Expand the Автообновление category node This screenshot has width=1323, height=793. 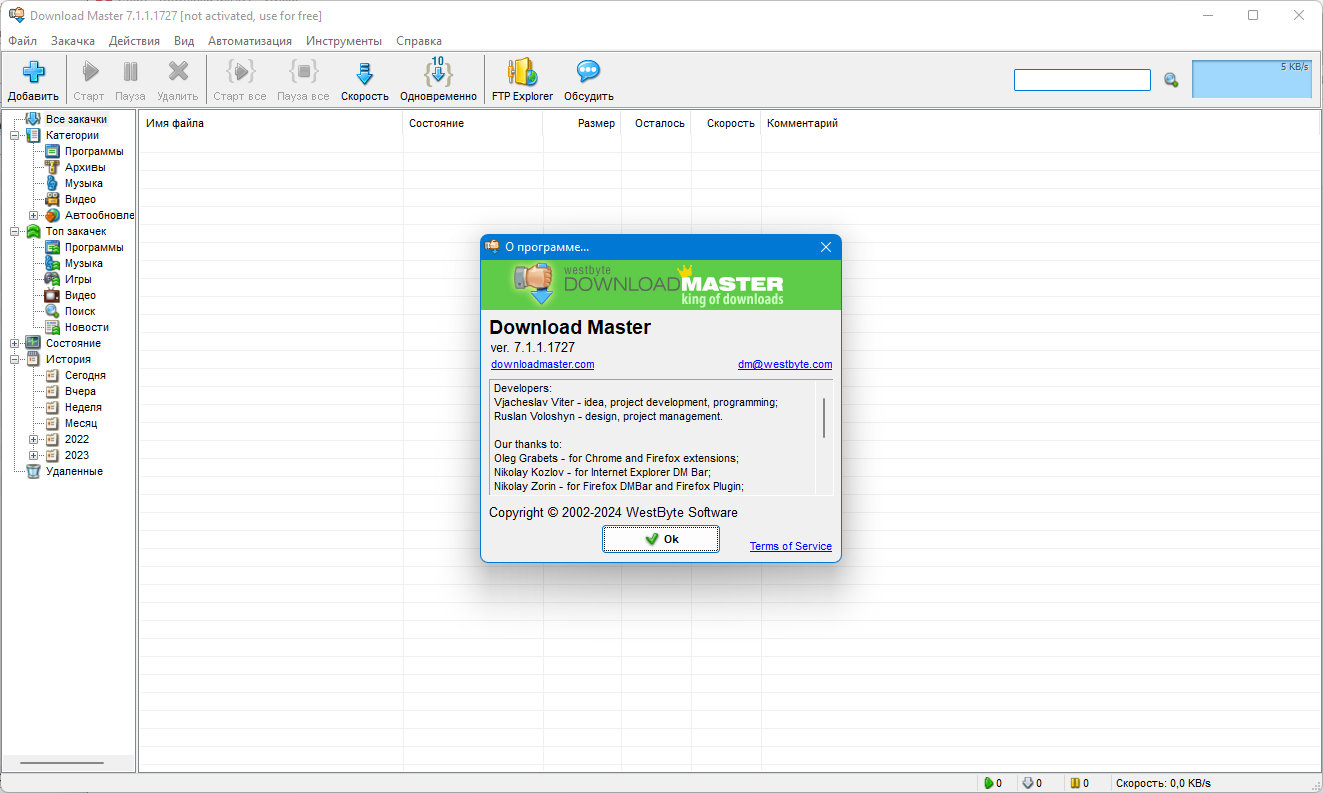coord(33,215)
